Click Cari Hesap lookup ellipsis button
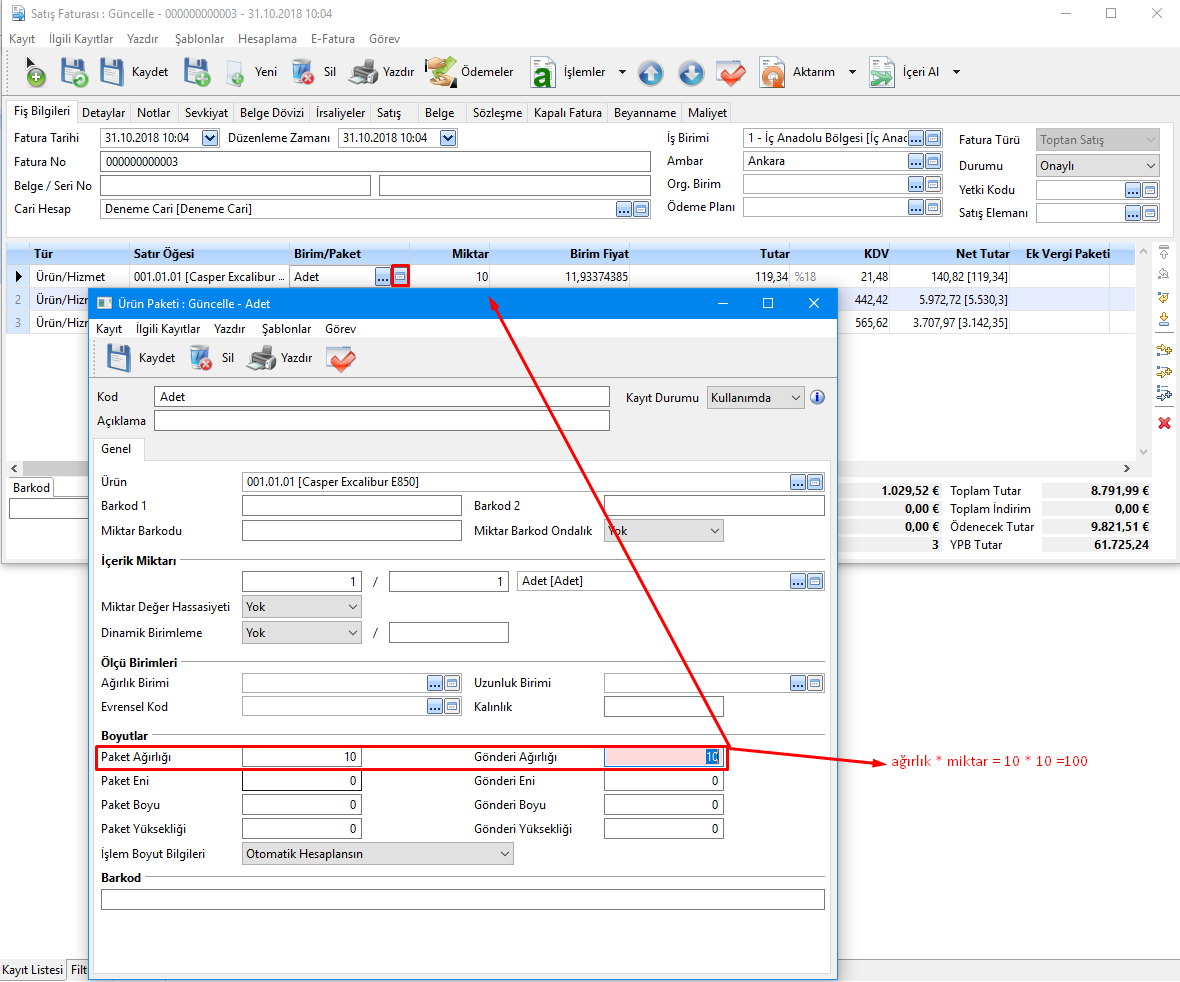 coord(624,209)
